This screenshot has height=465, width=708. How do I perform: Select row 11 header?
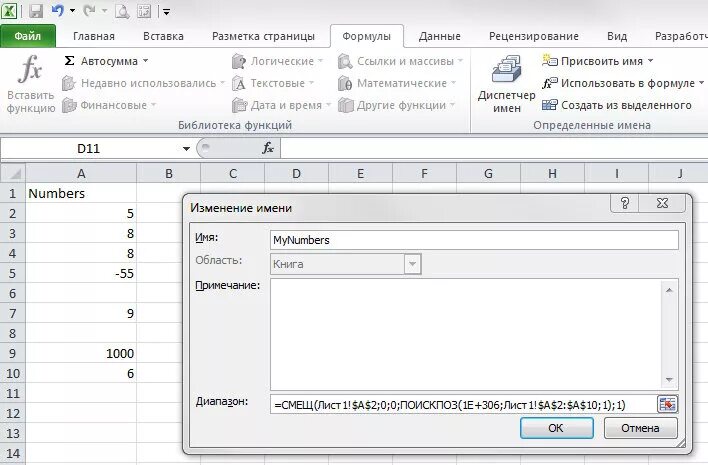[x=13, y=394]
